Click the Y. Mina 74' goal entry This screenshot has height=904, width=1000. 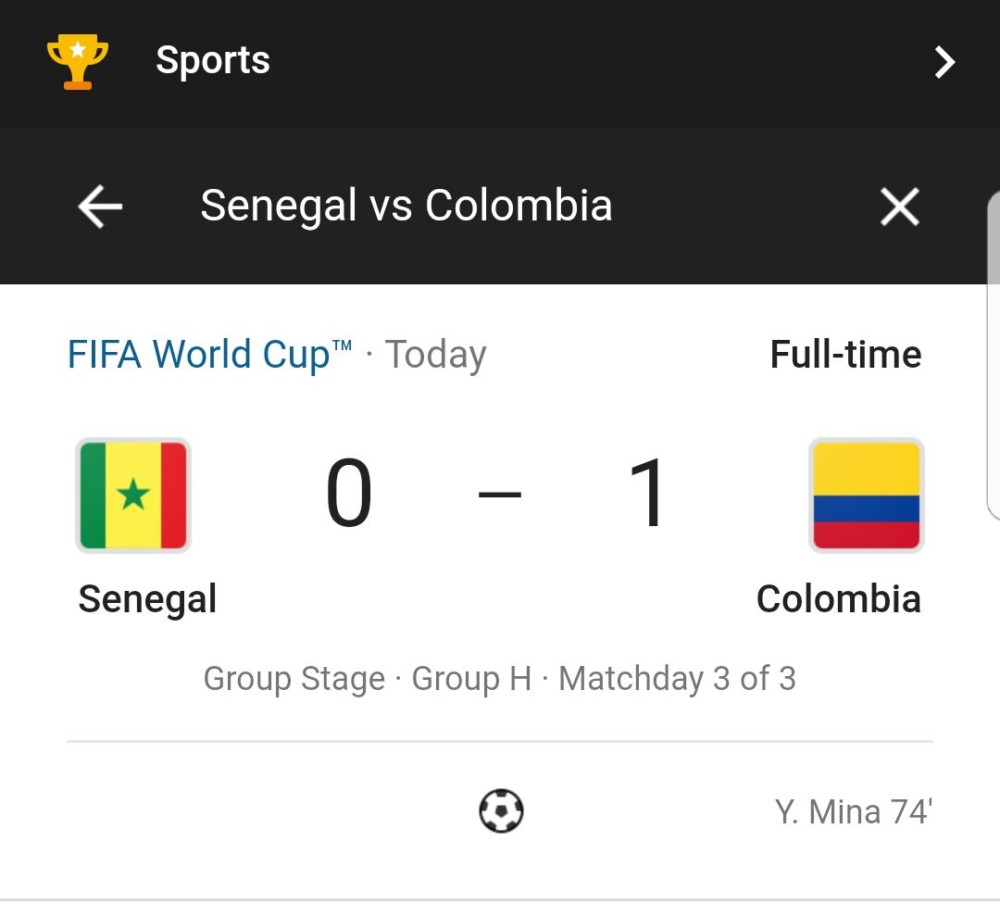pos(853,812)
